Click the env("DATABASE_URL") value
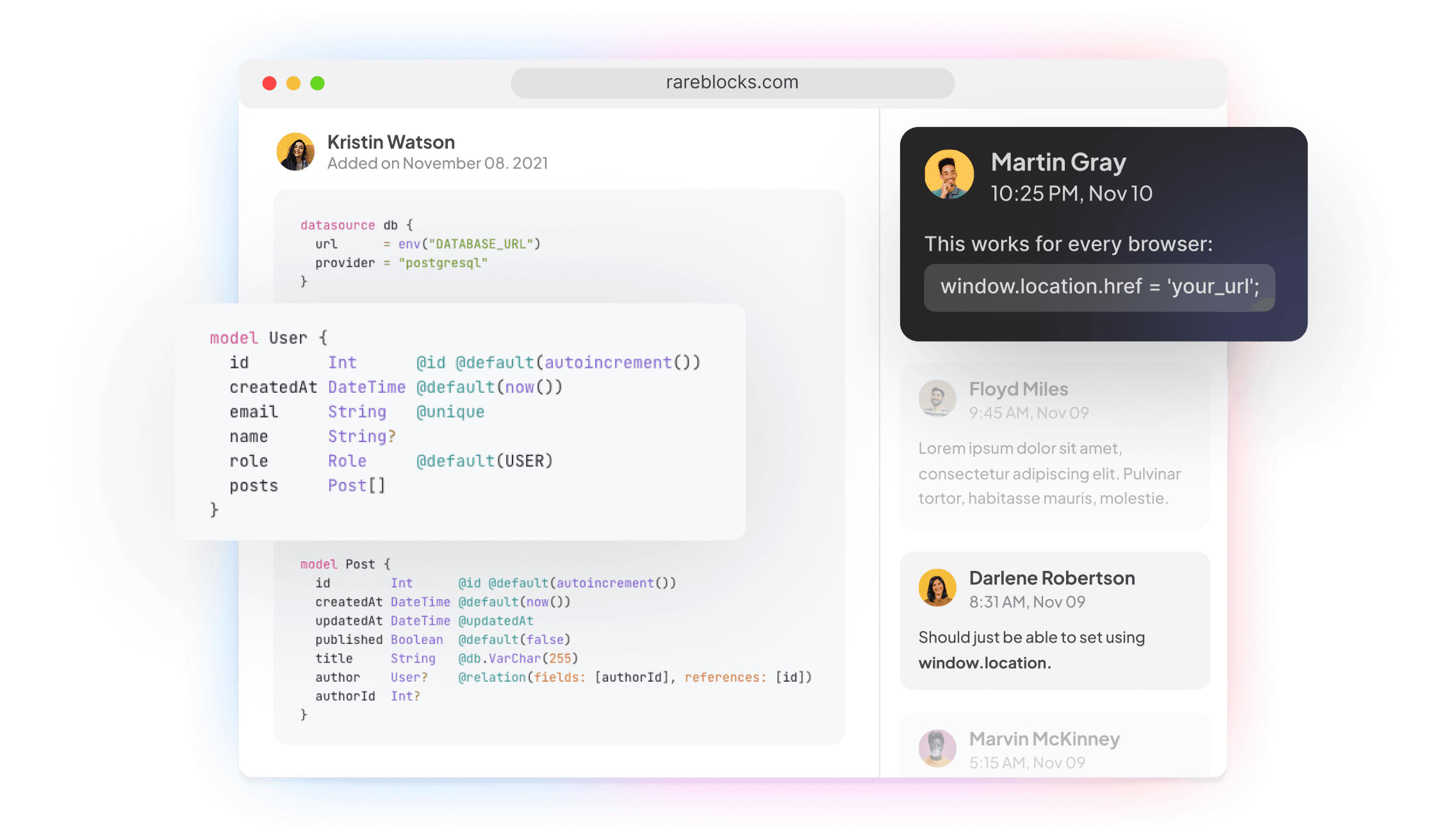This screenshot has width=1446, height=840. (470, 244)
